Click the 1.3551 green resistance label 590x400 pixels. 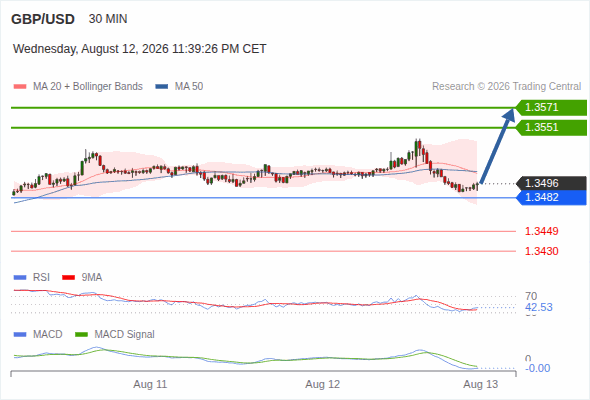coord(551,128)
